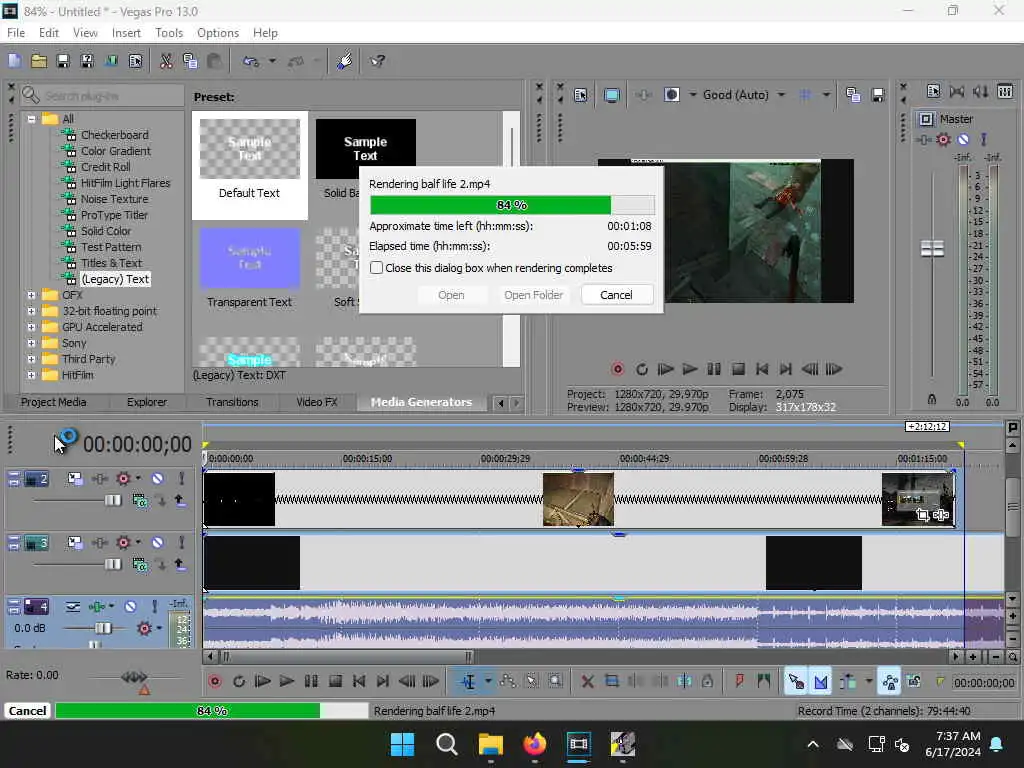The width and height of the screenshot is (1024, 768).
Task: Click Go to End in timeline transport
Action: click(383, 682)
